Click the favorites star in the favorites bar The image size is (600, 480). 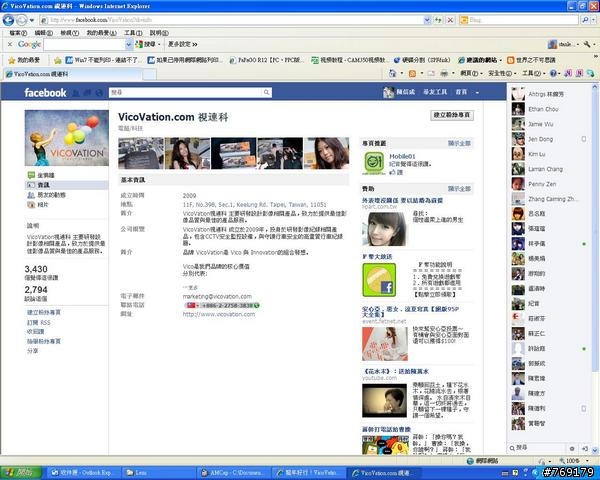[x=12, y=60]
